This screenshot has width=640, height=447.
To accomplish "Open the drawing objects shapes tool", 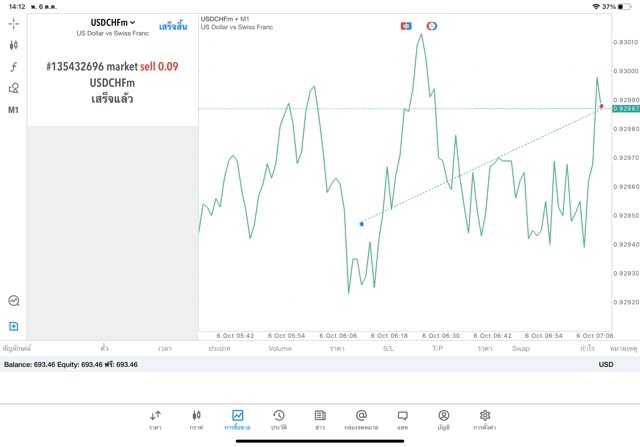I will click(x=13, y=88).
